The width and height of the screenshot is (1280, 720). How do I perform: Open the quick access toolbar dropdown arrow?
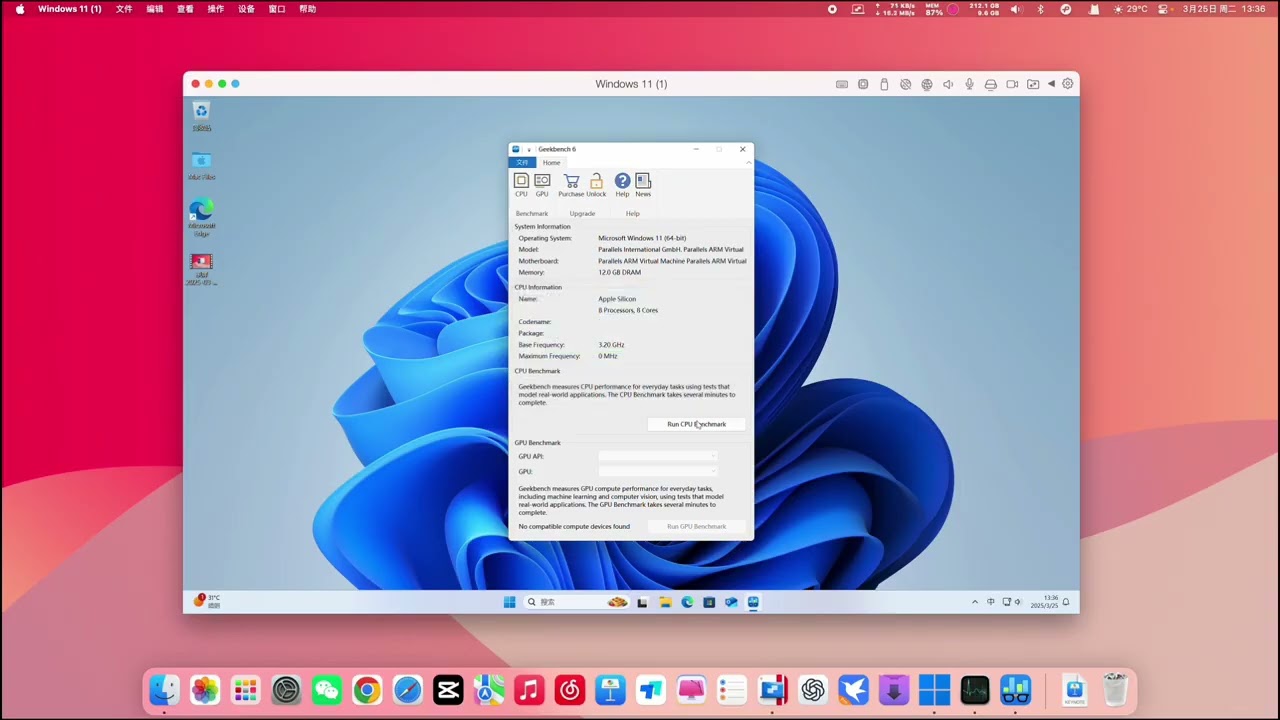click(529, 149)
